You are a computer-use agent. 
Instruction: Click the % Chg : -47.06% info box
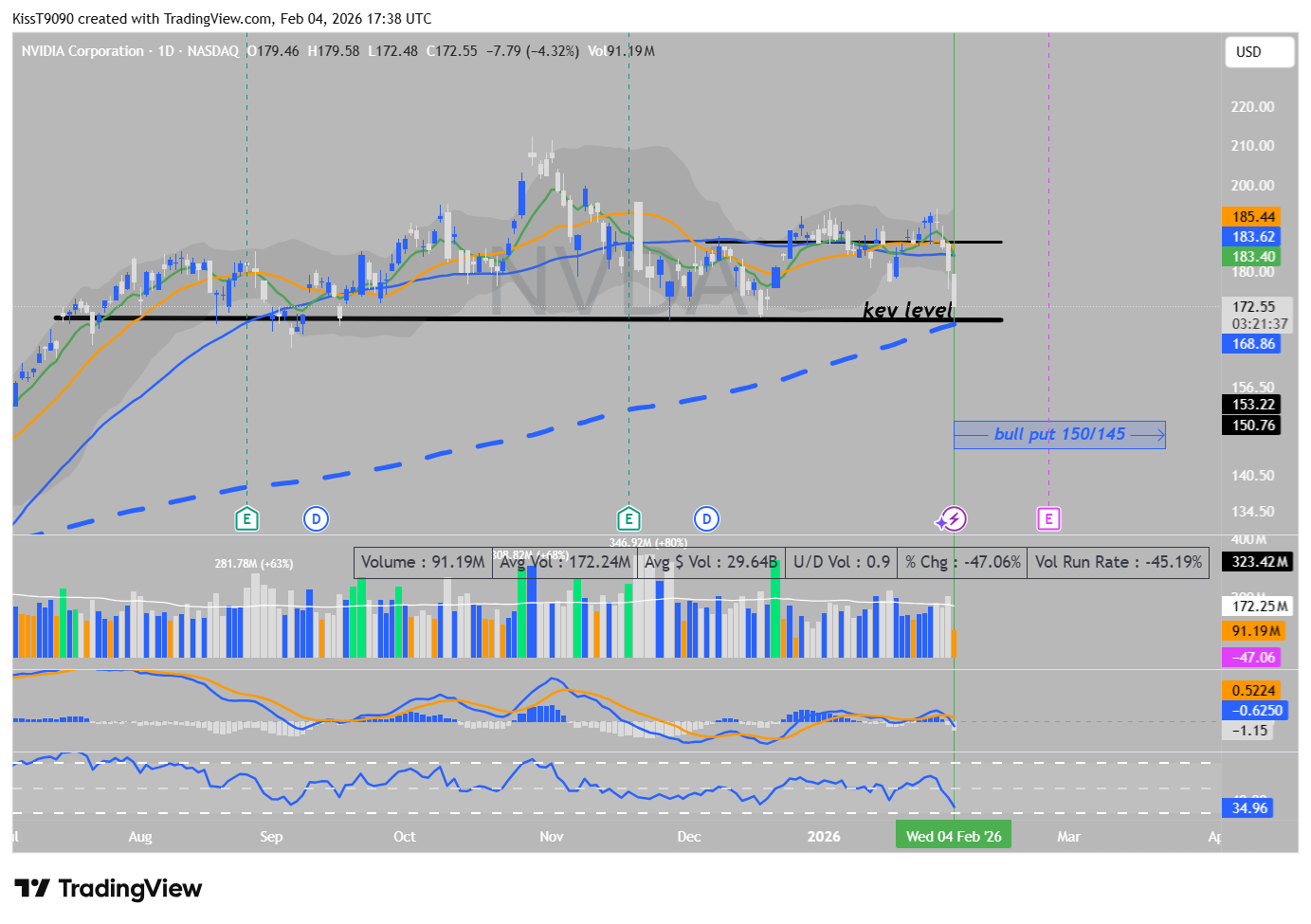962,562
